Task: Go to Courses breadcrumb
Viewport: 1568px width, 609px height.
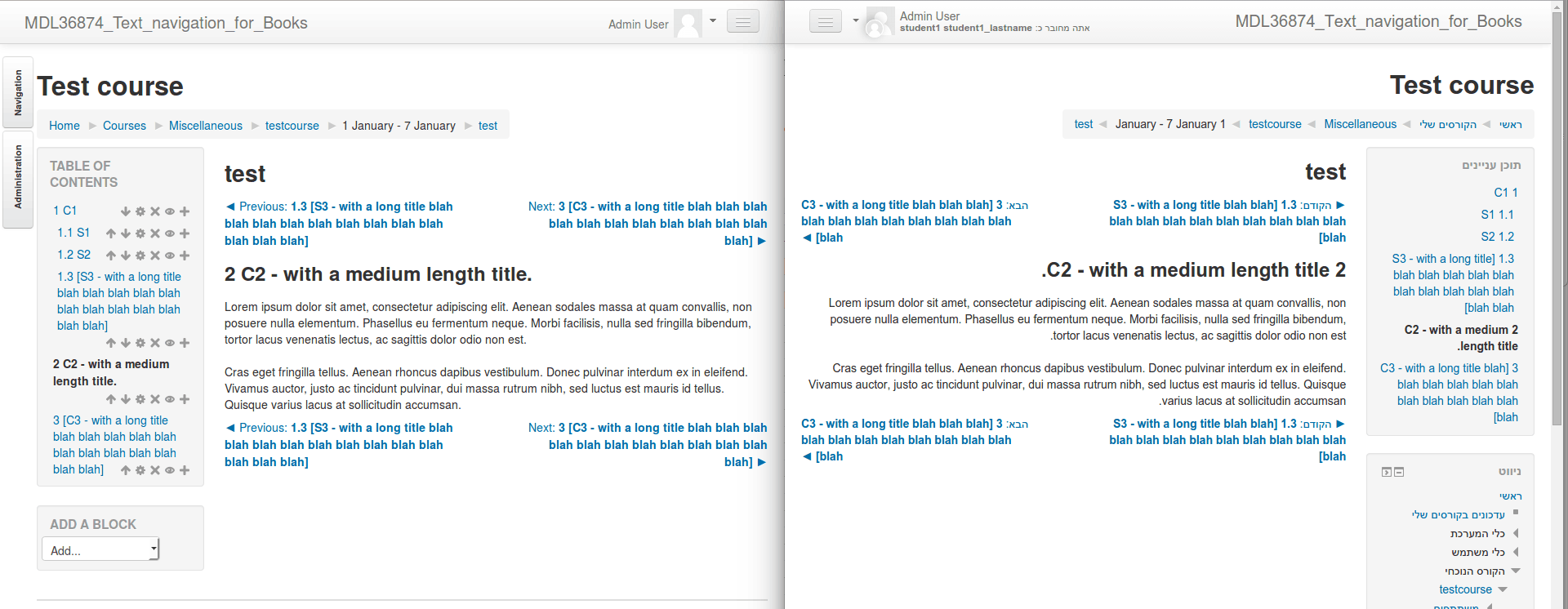Action: [x=124, y=126]
